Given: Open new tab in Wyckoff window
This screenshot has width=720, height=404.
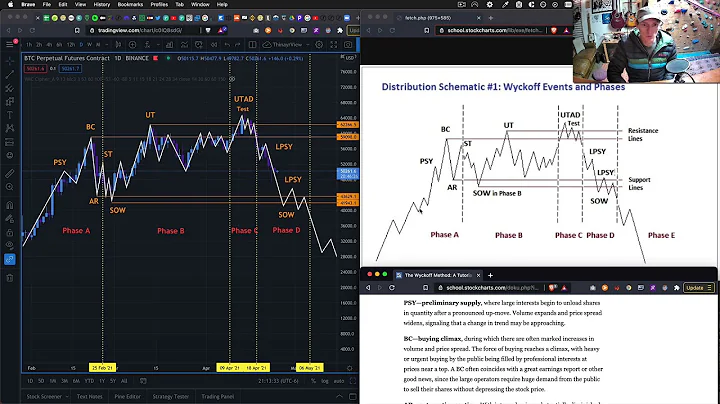Looking at the screenshot, I should [x=490, y=275].
